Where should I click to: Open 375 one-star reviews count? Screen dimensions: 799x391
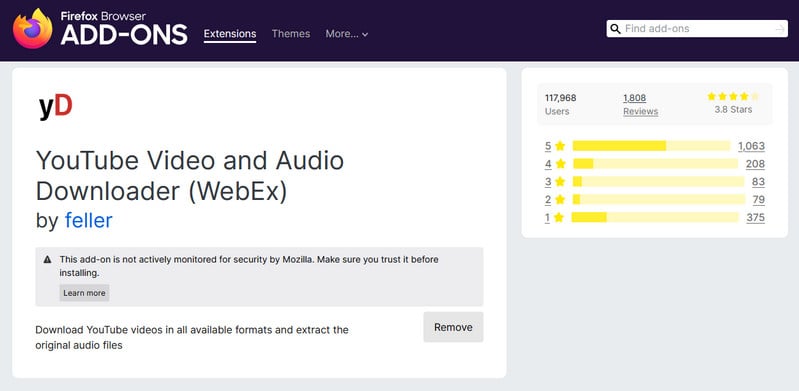(755, 218)
